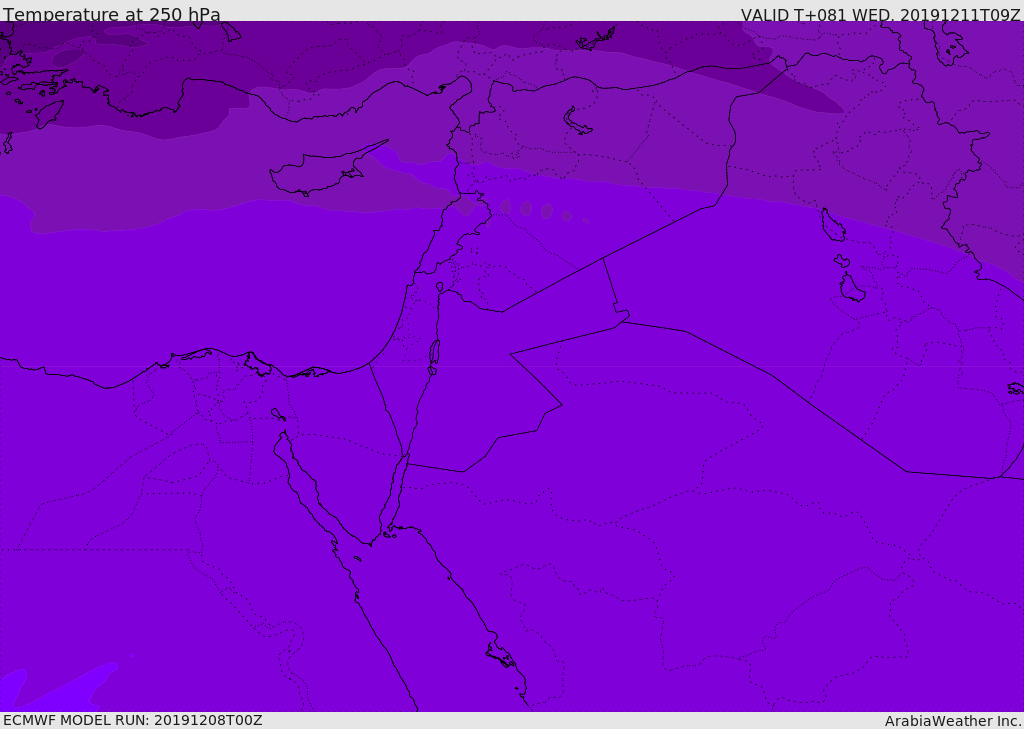Image resolution: width=1024 pixels, height=729 pixels.
Task: Click the lake in eastern Syria
Action: tap(575, 122)
